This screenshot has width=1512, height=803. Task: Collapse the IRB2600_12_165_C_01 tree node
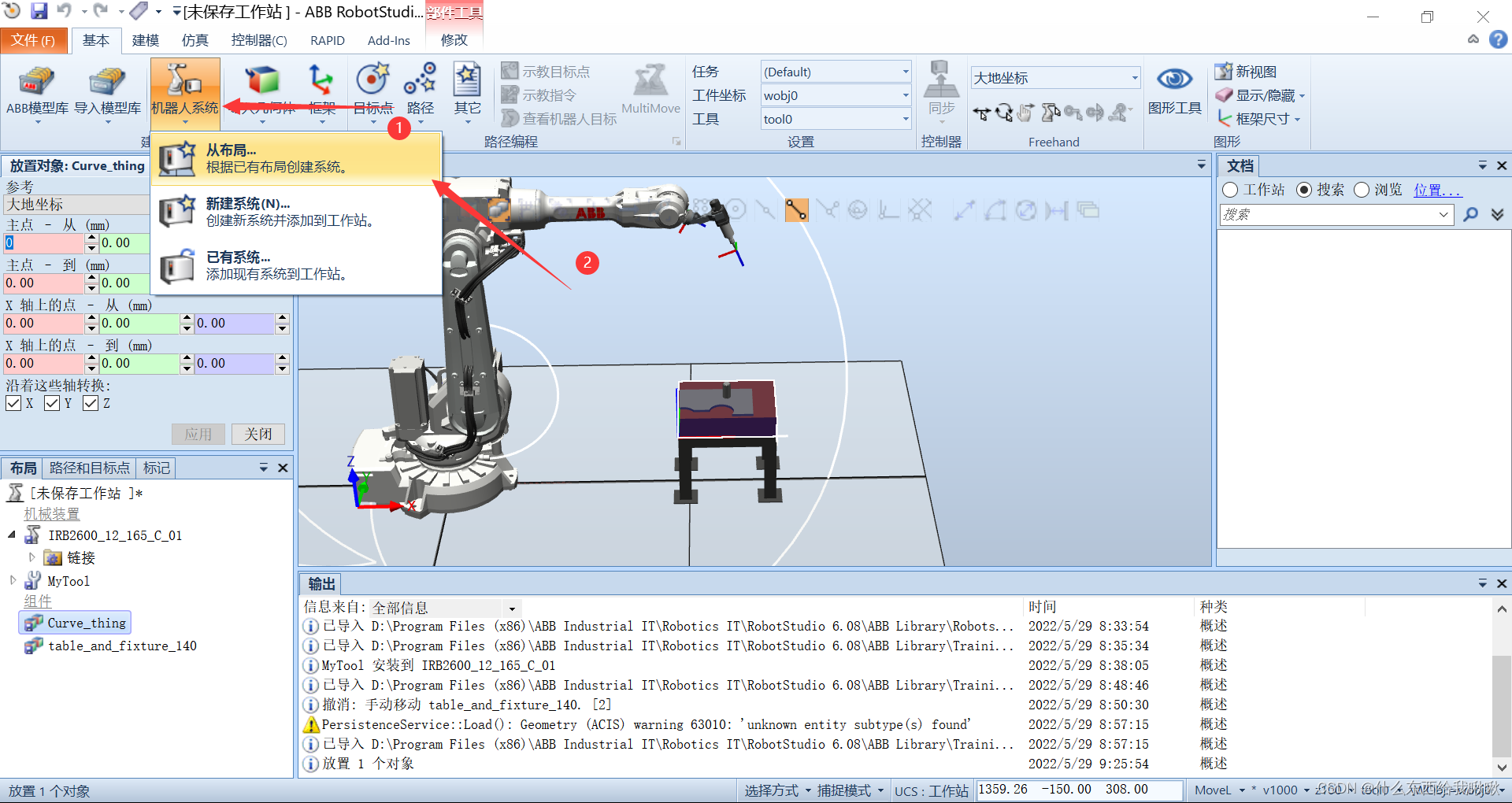(x=12, y=535)
